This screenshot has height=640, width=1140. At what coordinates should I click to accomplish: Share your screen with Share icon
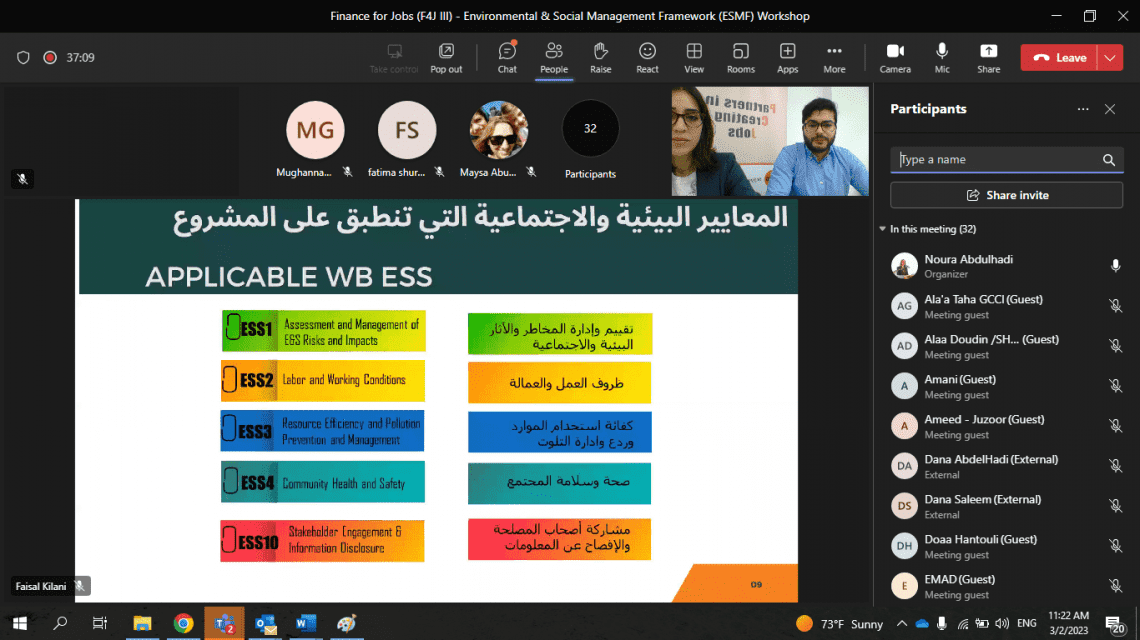click(x=988, y=57)
